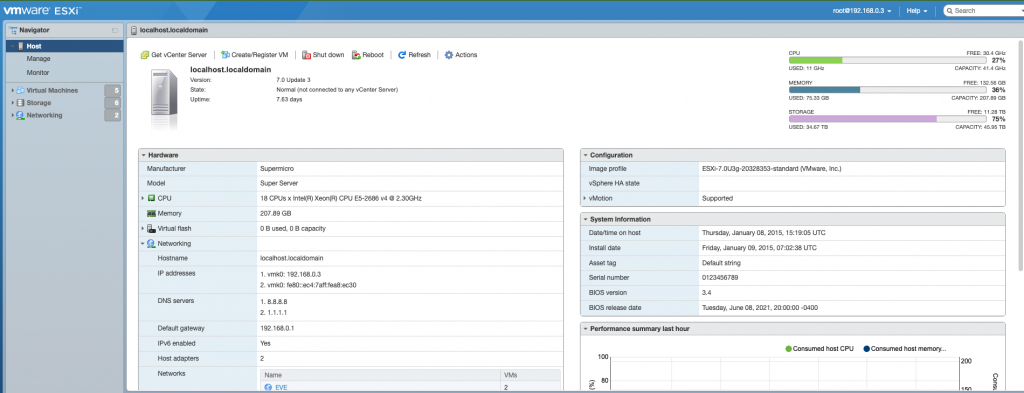The width and height of the screenshot is (1024, 393).
Task: Minimize the Navigator panel icon
Action: (115, 30)
